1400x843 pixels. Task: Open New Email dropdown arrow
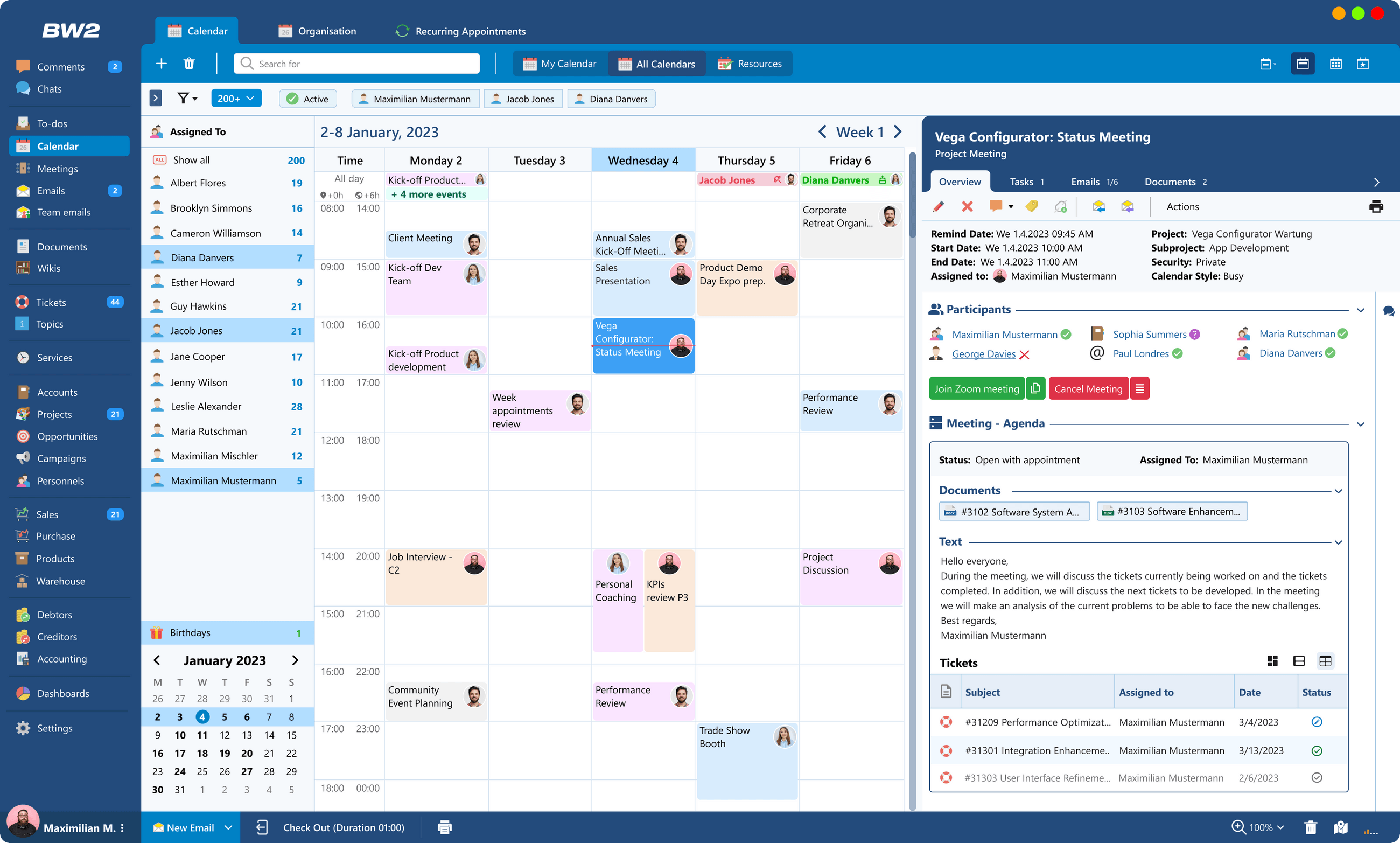click(x=228, y=828)
